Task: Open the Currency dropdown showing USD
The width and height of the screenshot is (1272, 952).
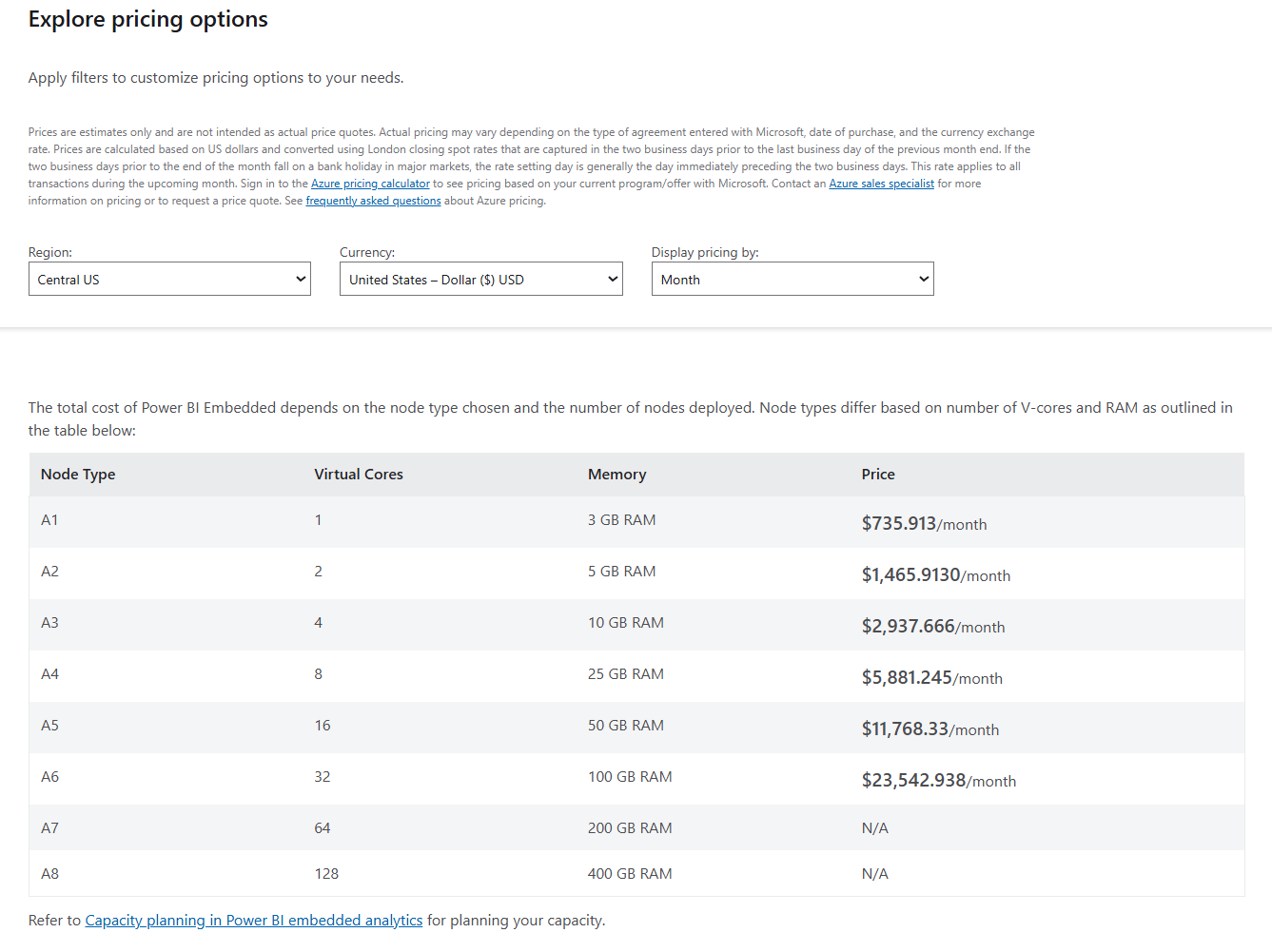Action: (x=480, y=279)
